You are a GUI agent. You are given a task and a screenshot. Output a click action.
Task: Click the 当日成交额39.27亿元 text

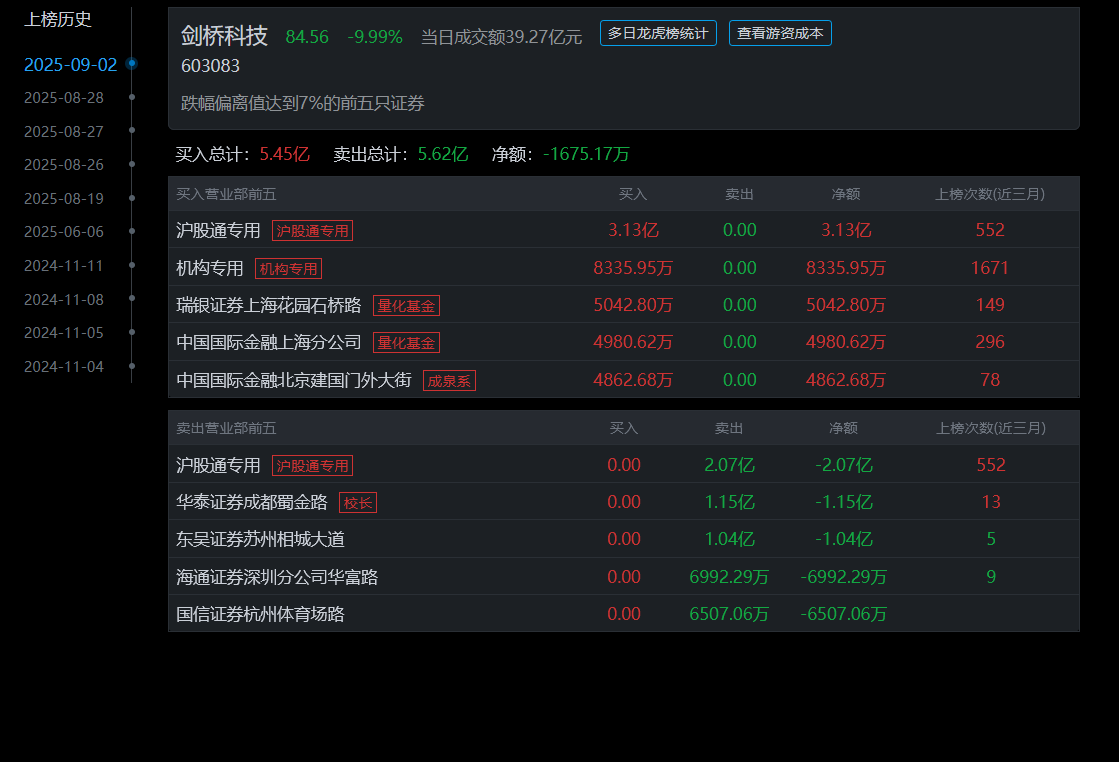point(502,37)
